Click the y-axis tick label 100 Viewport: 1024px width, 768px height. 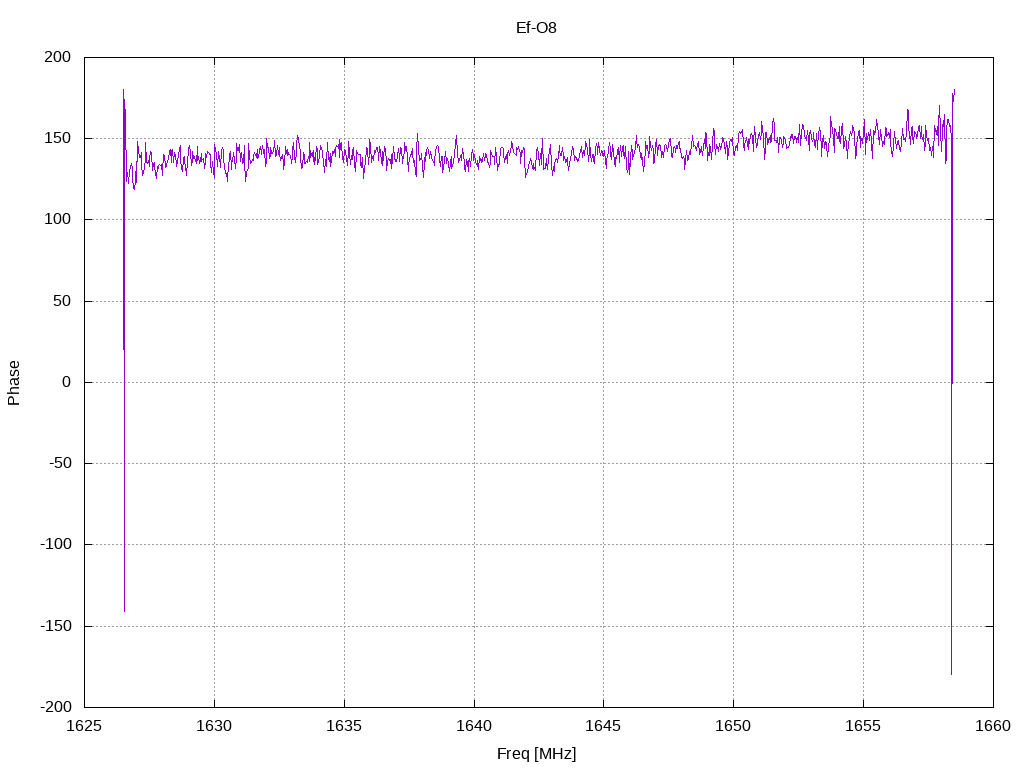coord(57,219)
